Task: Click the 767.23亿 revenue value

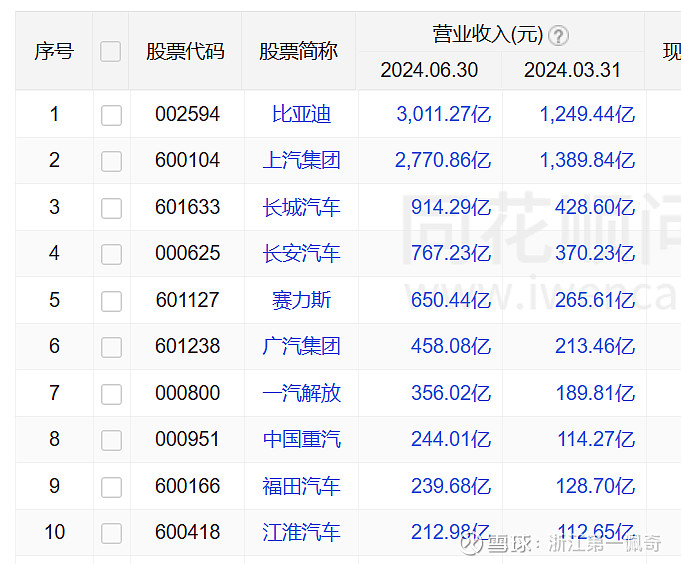Action: pyautogui.click(x=451, y=254)
